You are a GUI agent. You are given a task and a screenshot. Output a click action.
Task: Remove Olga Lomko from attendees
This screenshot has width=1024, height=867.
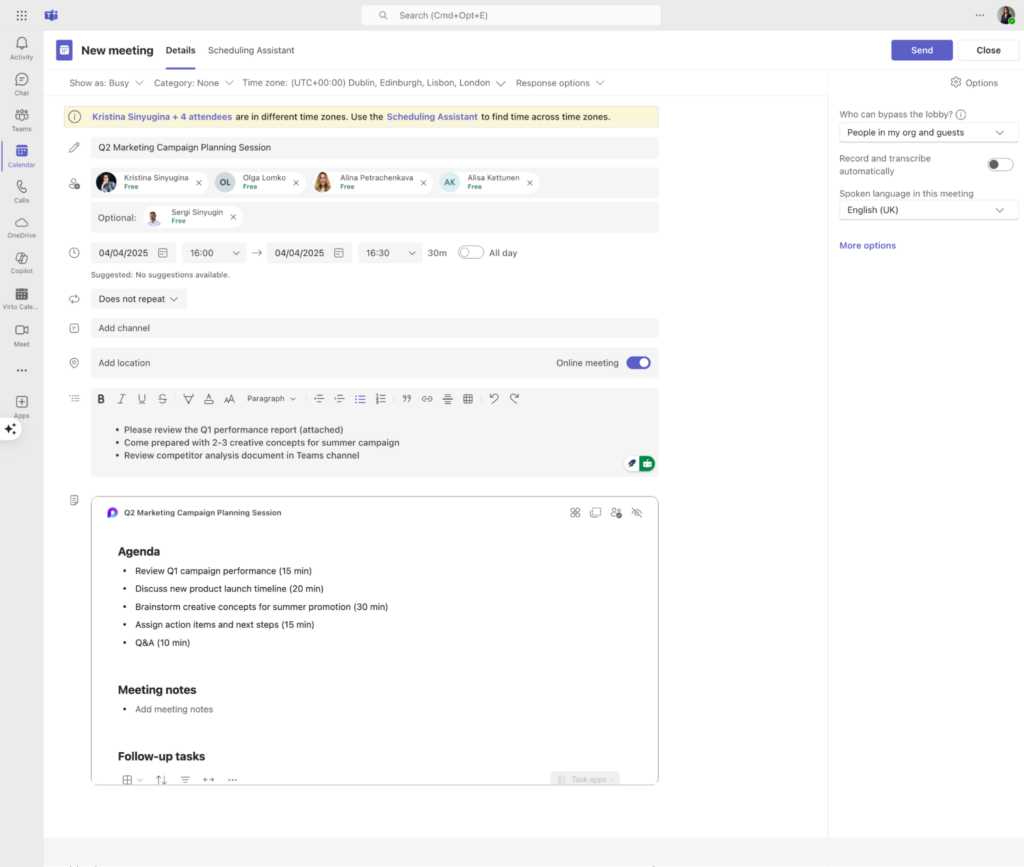tap(296, 183)
